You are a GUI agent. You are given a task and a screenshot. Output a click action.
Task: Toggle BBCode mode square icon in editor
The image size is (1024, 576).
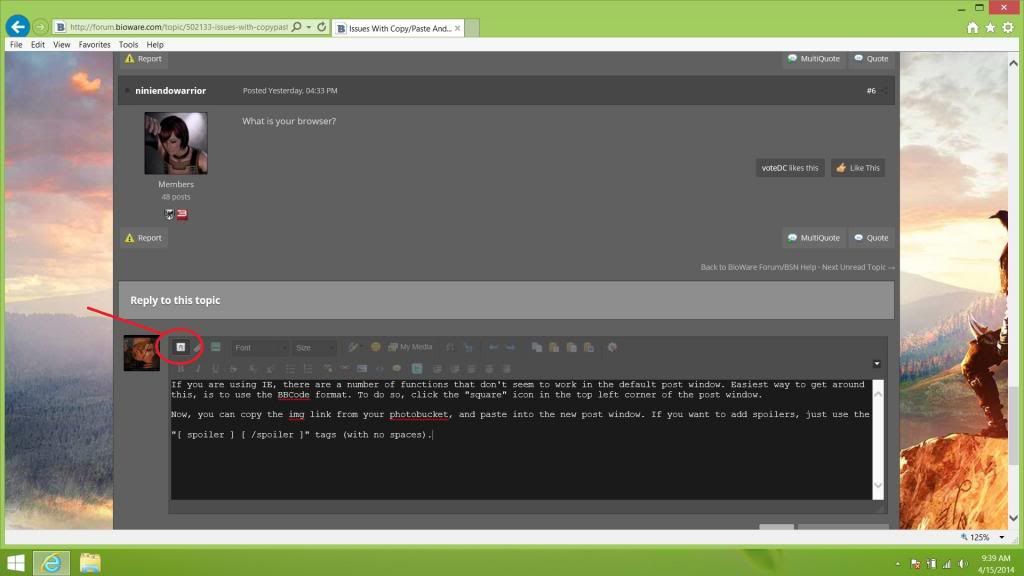pos(181,347)
